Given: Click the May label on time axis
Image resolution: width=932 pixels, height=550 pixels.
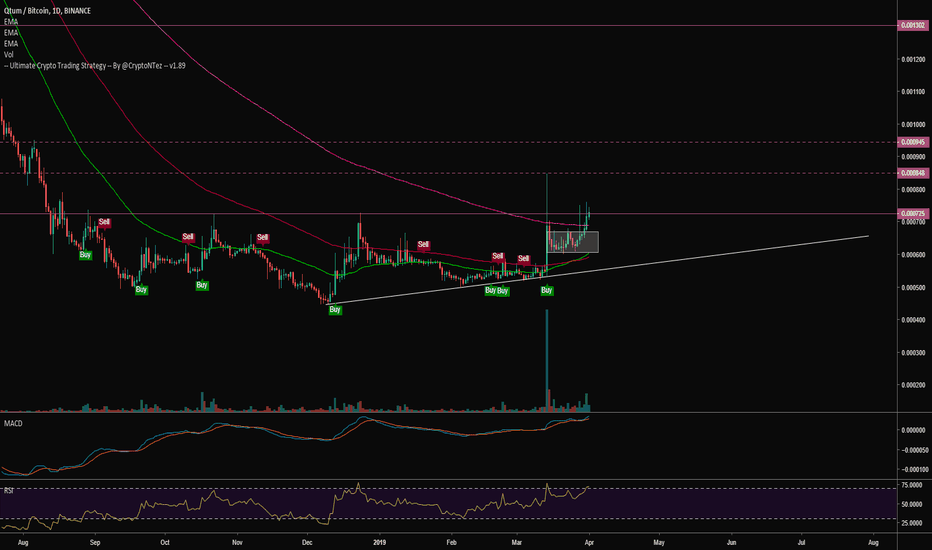Looking at the screenshot, I should pos(659,542).
